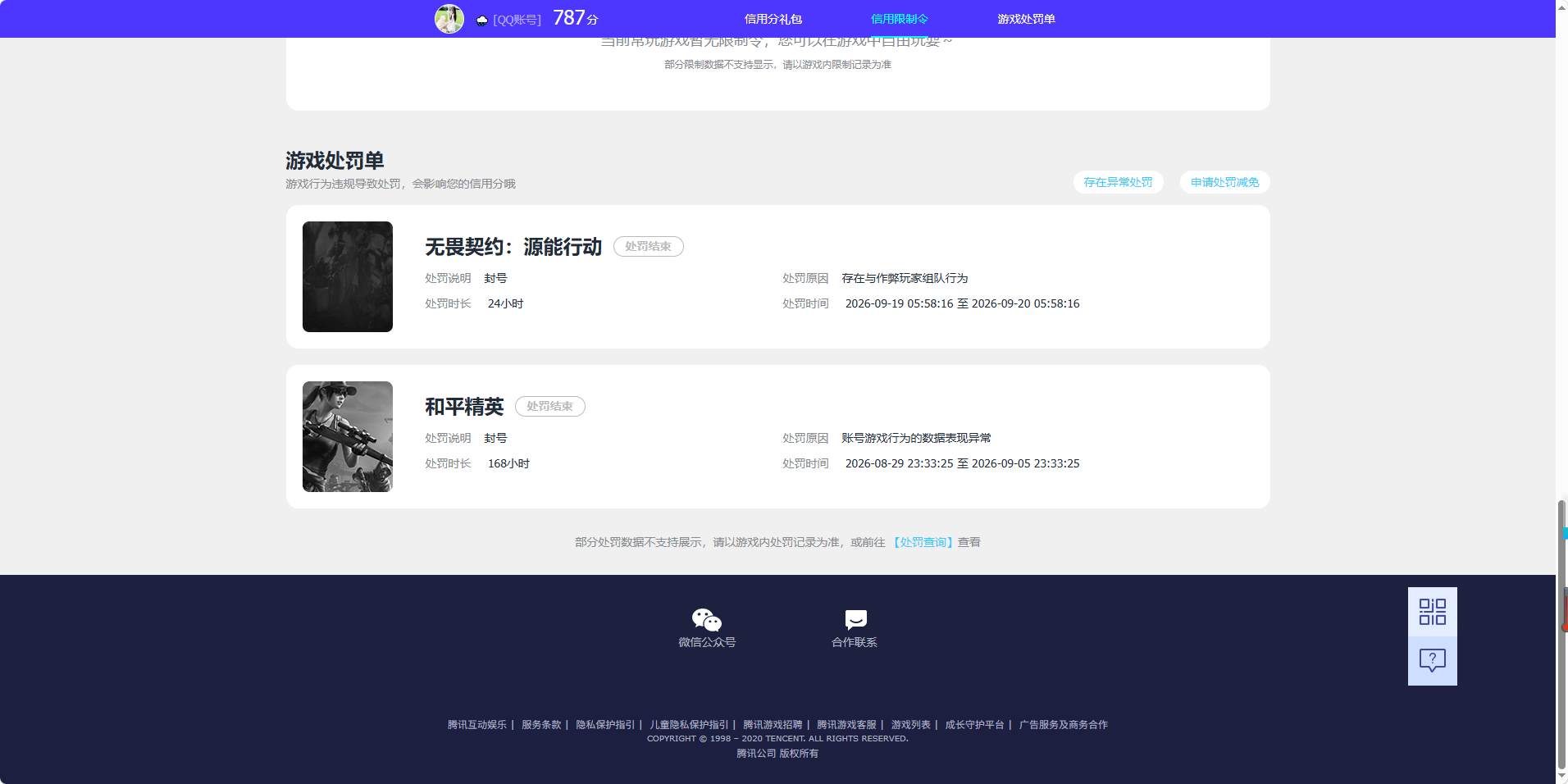The height and width of the screenshot is (784, 1568).
Task: Click the 168小时 penalty duration
Action: 508,463
